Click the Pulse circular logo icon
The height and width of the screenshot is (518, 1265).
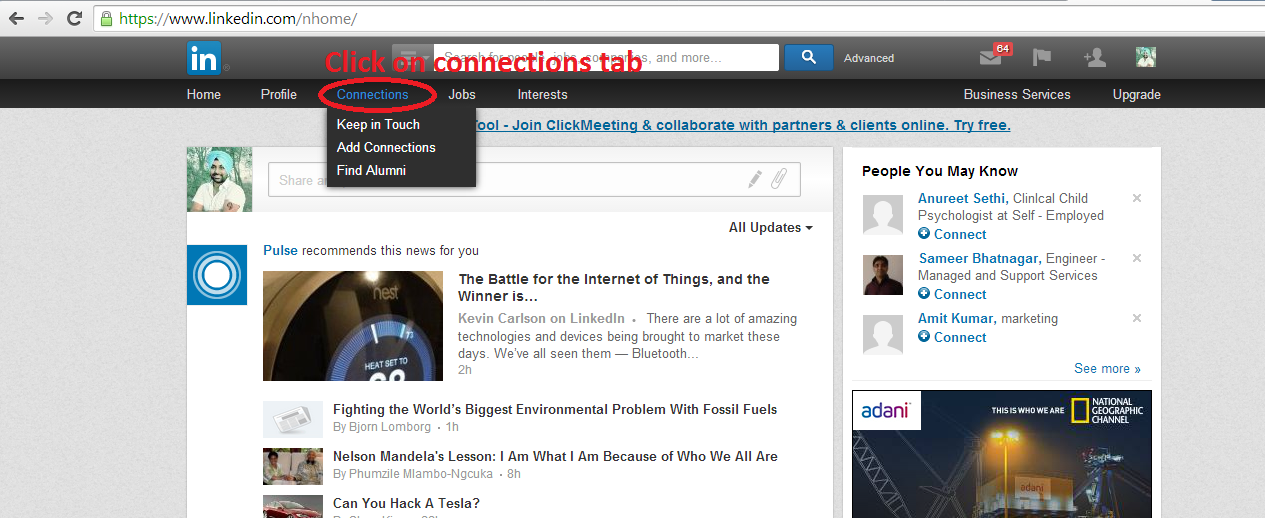click(217, 274)
